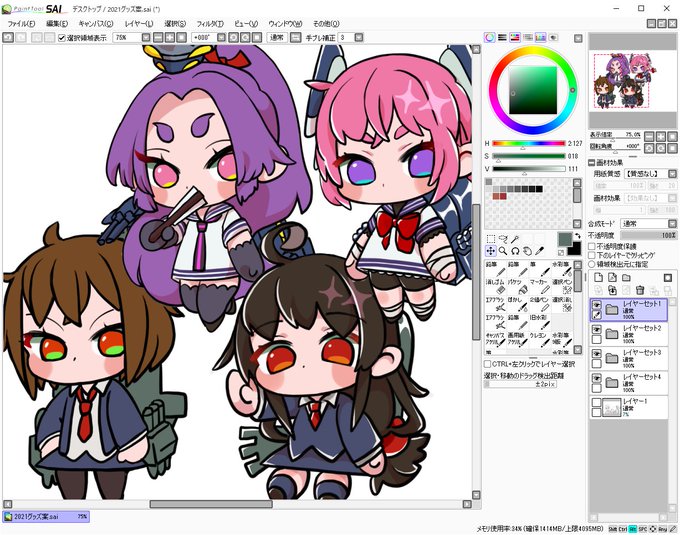Click navigator zoom-in plus button
Image resolution: width=680 pixels, height=535 pixels.
660,137
